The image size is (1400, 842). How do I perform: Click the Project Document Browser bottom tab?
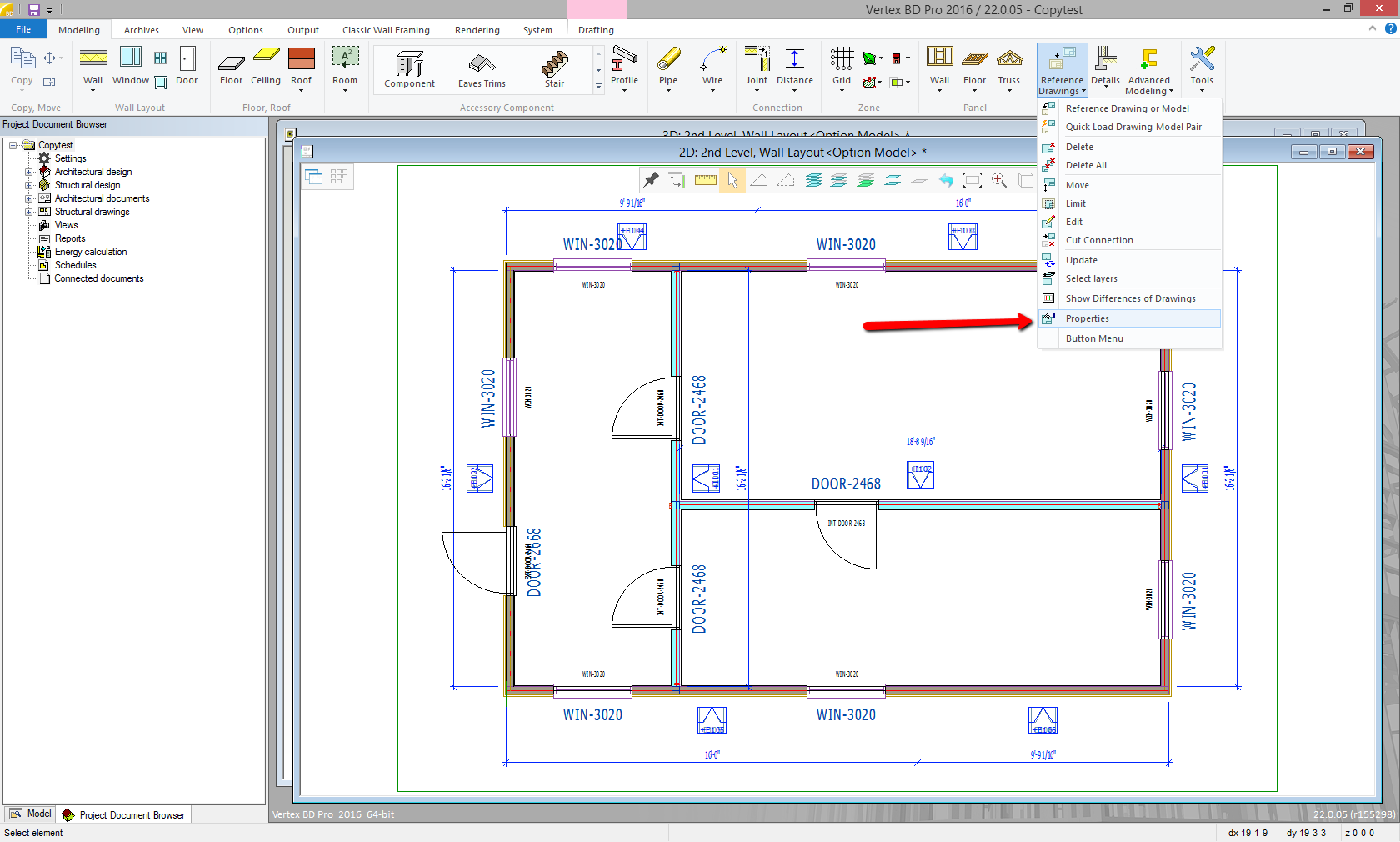(124, 814)
